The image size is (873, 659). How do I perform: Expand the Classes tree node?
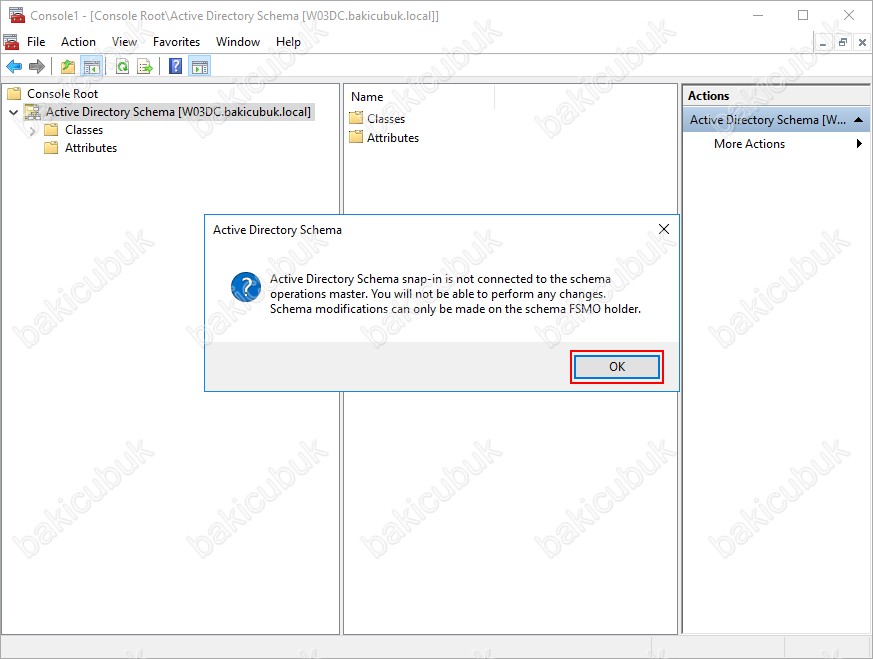click(x=32, y=130)
